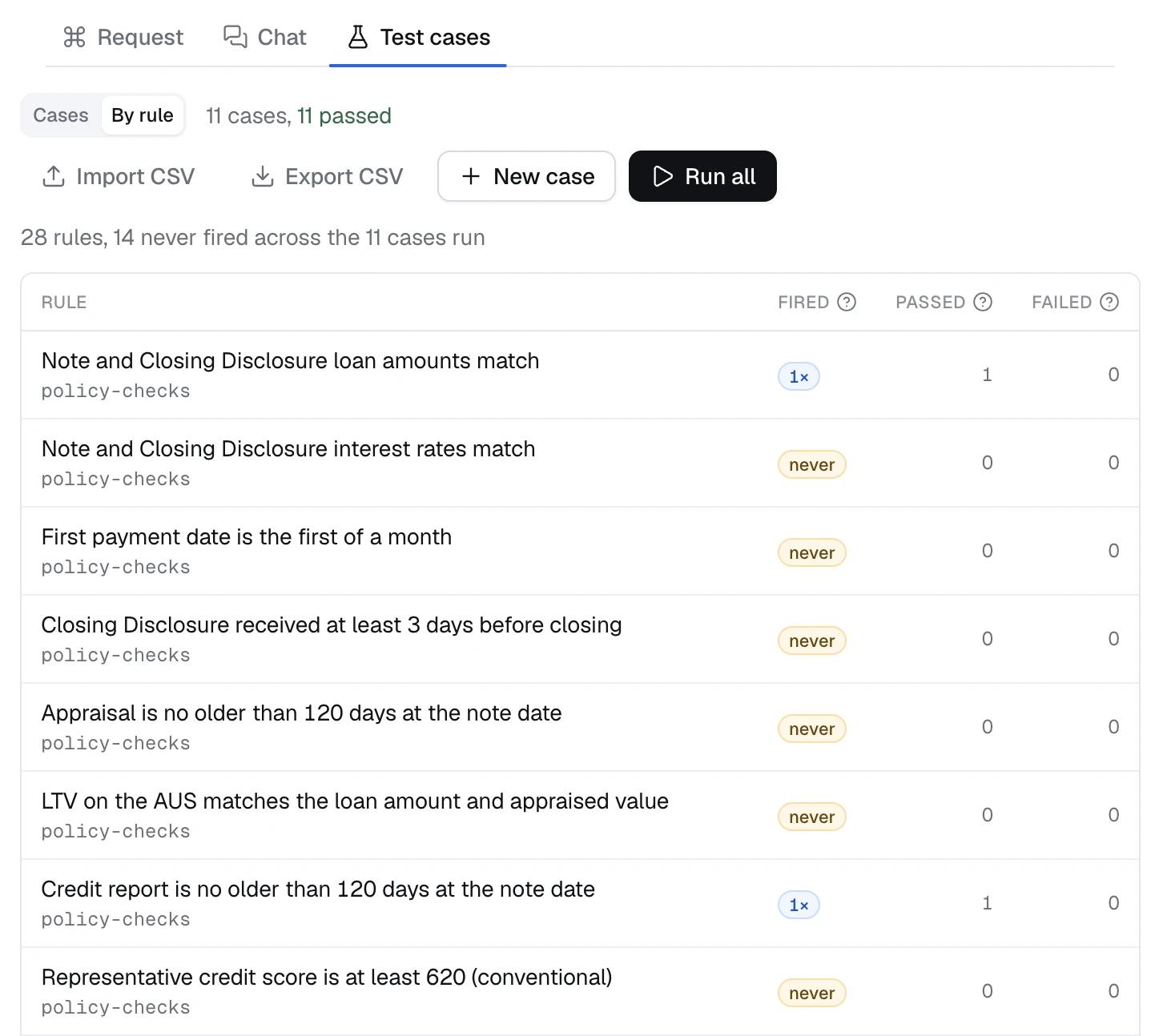Click the FAILED column header text
The width and height of the screenshot is (1163, 1036).
[1061, 303]
